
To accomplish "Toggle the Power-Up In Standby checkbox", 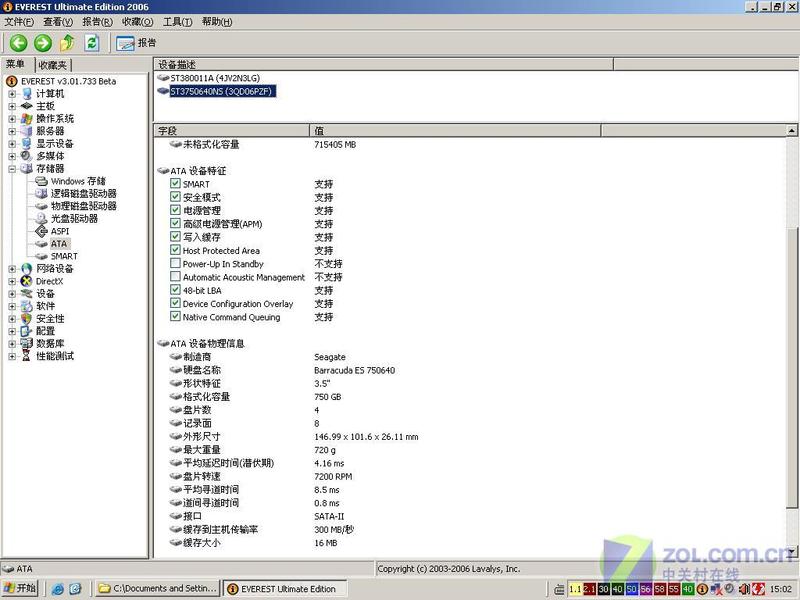I will 176,263.
